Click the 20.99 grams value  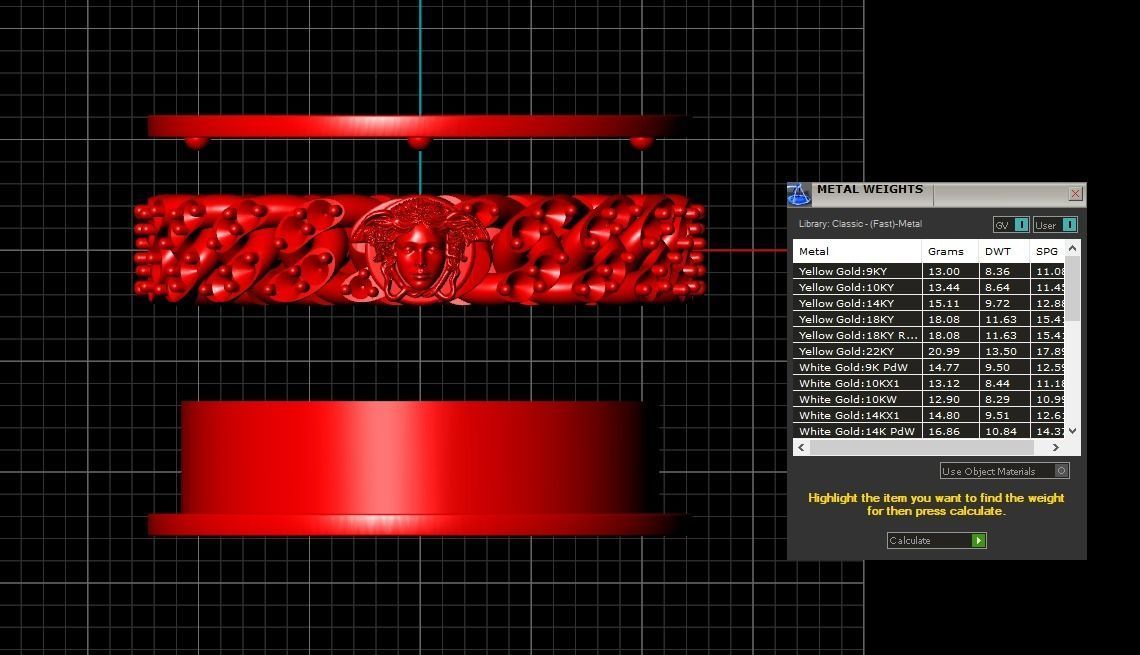point(944,351)
